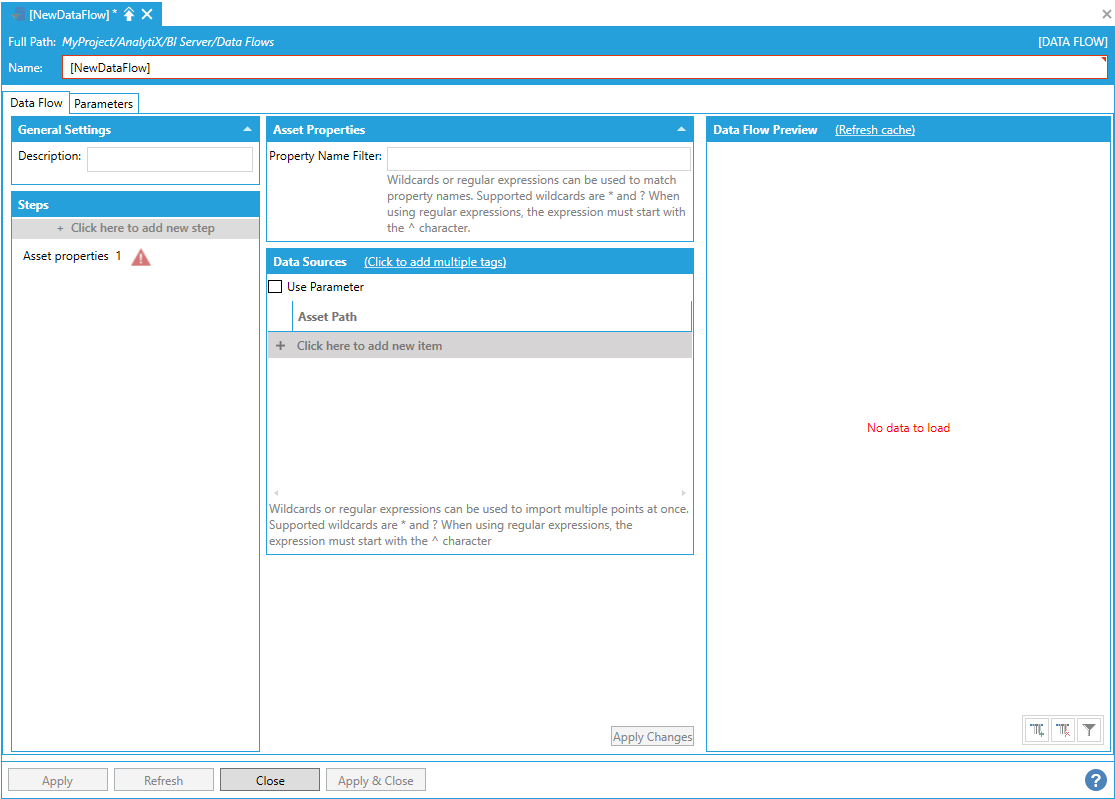The height and width of the screenshot is (799, 1115).
Task: Click here to add new step
Action: pyautogui.click(x=135, y=228)
